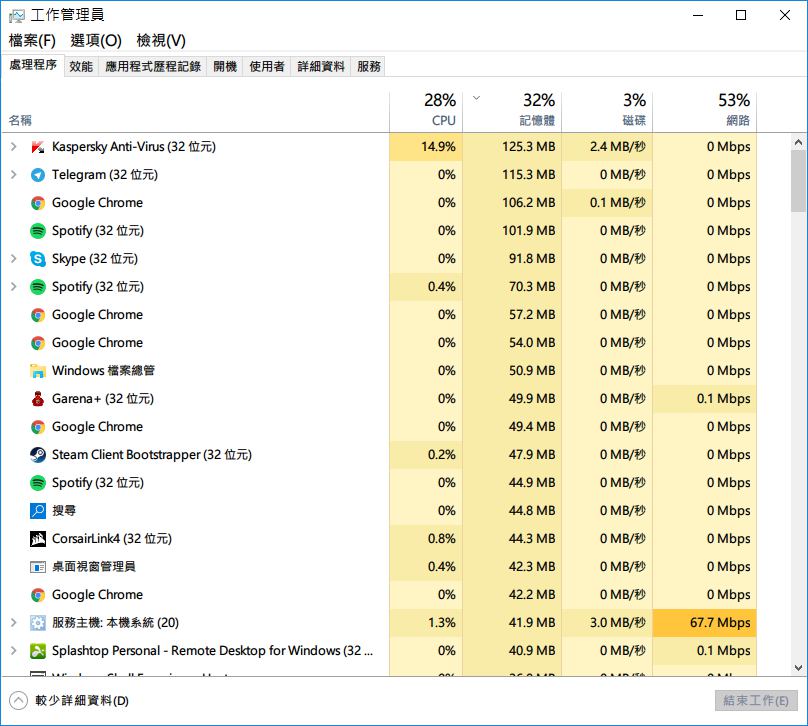The image size is (808, 726).
Task: Click the Garena+ process icon
Action: pos(38,399)
